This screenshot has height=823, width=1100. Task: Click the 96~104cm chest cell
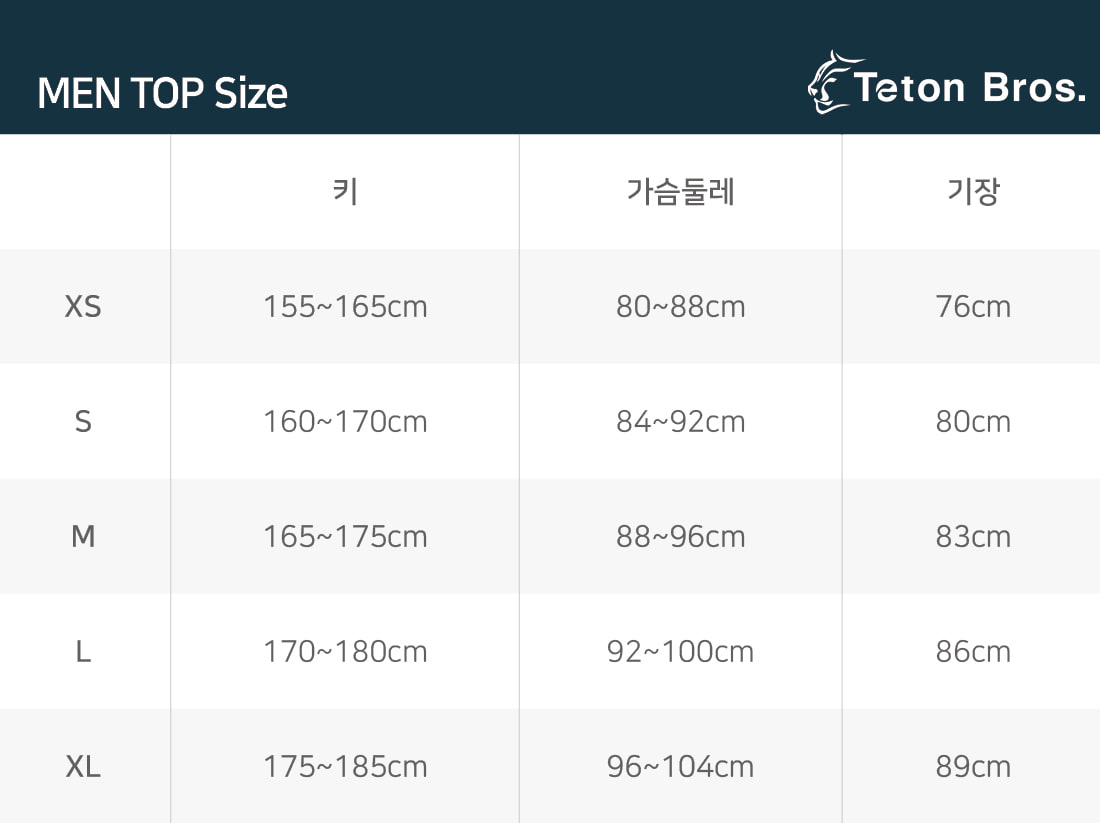pyautogui.click(x=680, y=766)
